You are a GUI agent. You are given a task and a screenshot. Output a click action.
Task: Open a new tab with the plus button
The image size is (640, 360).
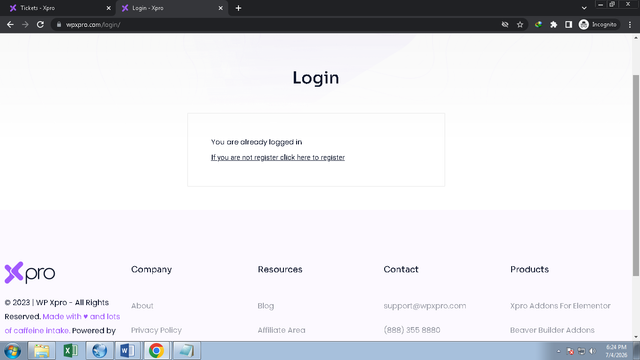[238, 8]
